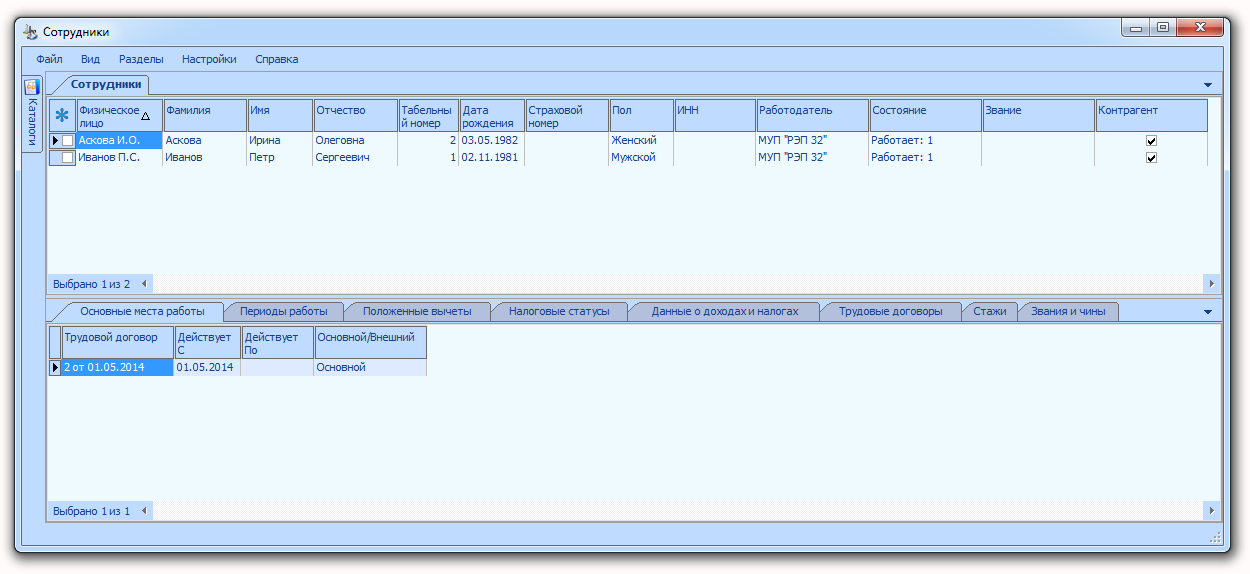1250x574 pixels.
Task: Tick the row checkbox for Аскова И.О.
Action: [x=68, y=141]
